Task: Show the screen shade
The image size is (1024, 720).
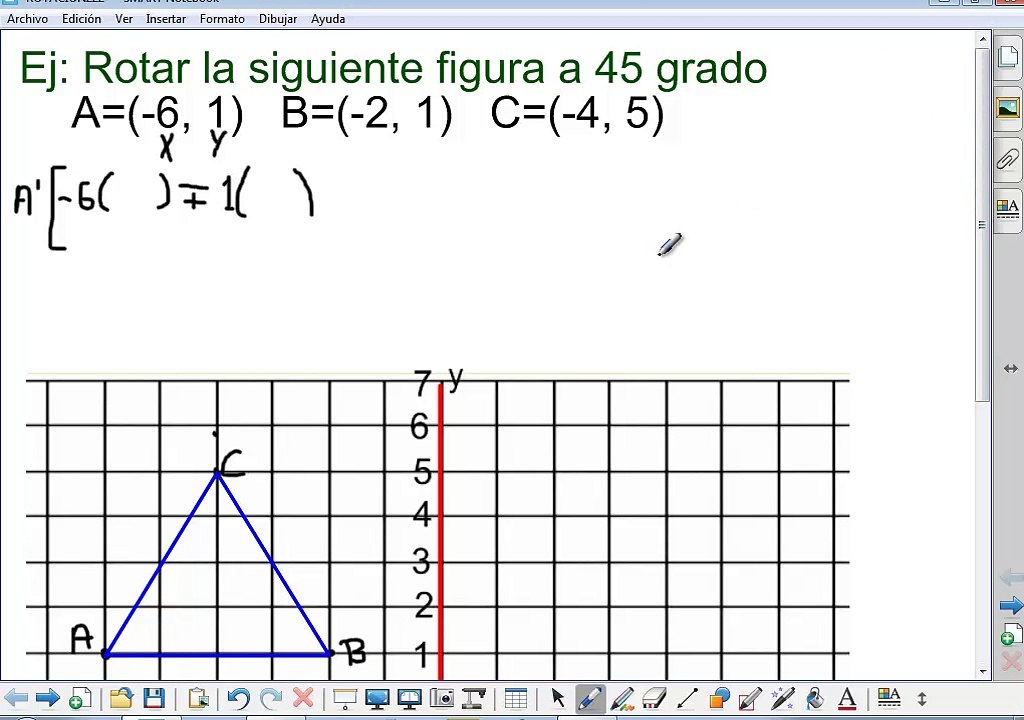Action: coord(344,698)
